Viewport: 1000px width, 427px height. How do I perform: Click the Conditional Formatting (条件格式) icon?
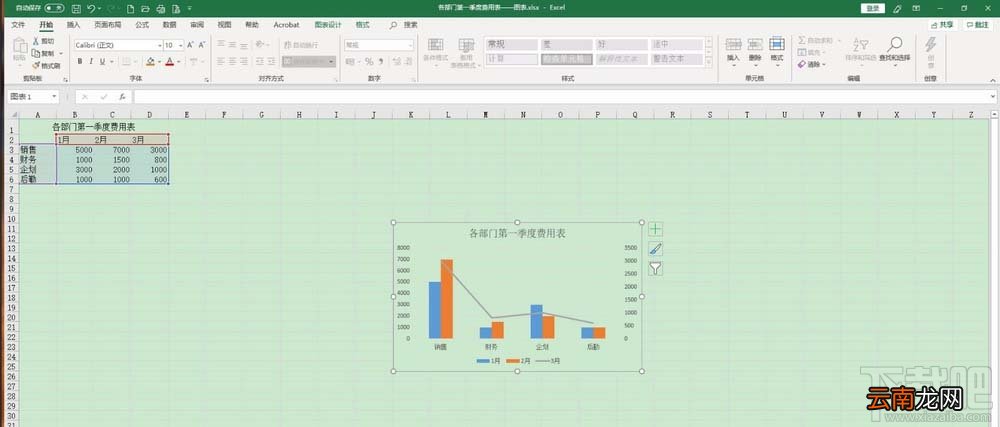[x=436, y=45]
